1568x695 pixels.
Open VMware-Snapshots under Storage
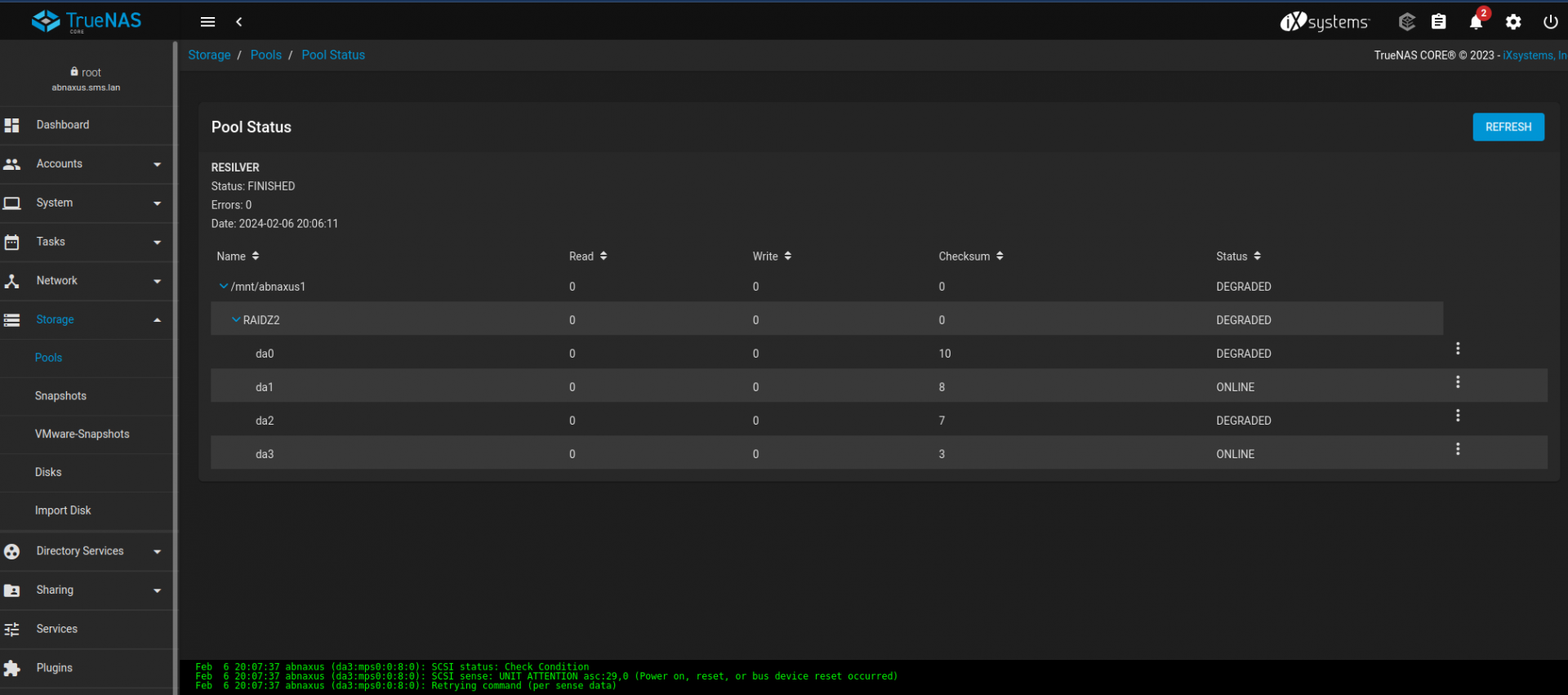pyautogui.click(x=82, y=434)
